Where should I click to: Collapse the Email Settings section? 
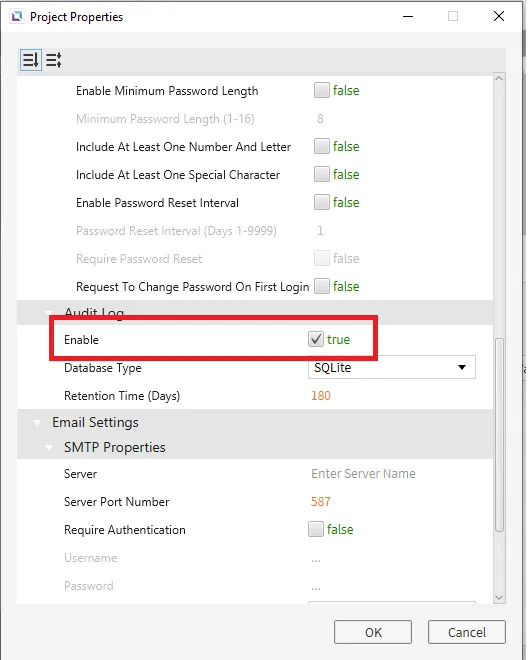click(37, 423)
